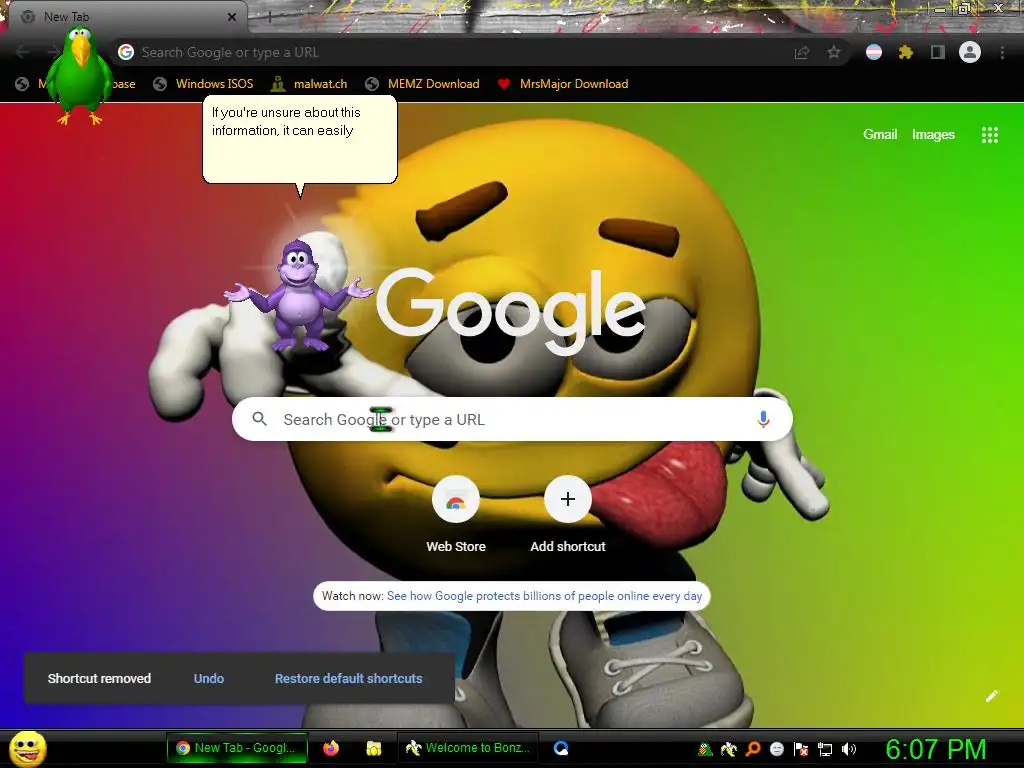Toggle the Chrome side panel
The height and width of the screenshot is (768, 1024).
pos(938,52)
